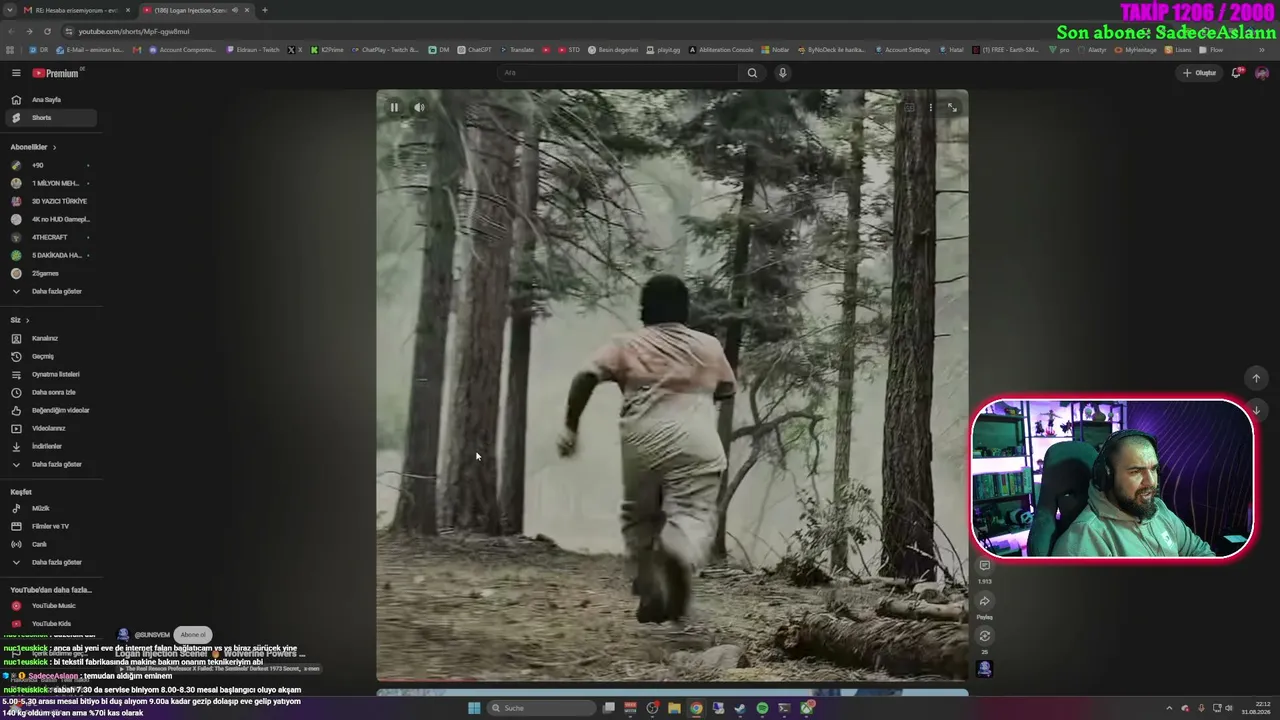Open the YouTube hamburger guide menu

(16, 73)
